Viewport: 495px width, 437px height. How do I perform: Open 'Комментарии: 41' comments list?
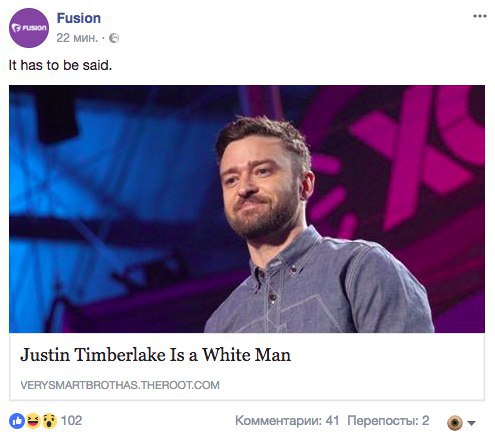coord(287,421)
